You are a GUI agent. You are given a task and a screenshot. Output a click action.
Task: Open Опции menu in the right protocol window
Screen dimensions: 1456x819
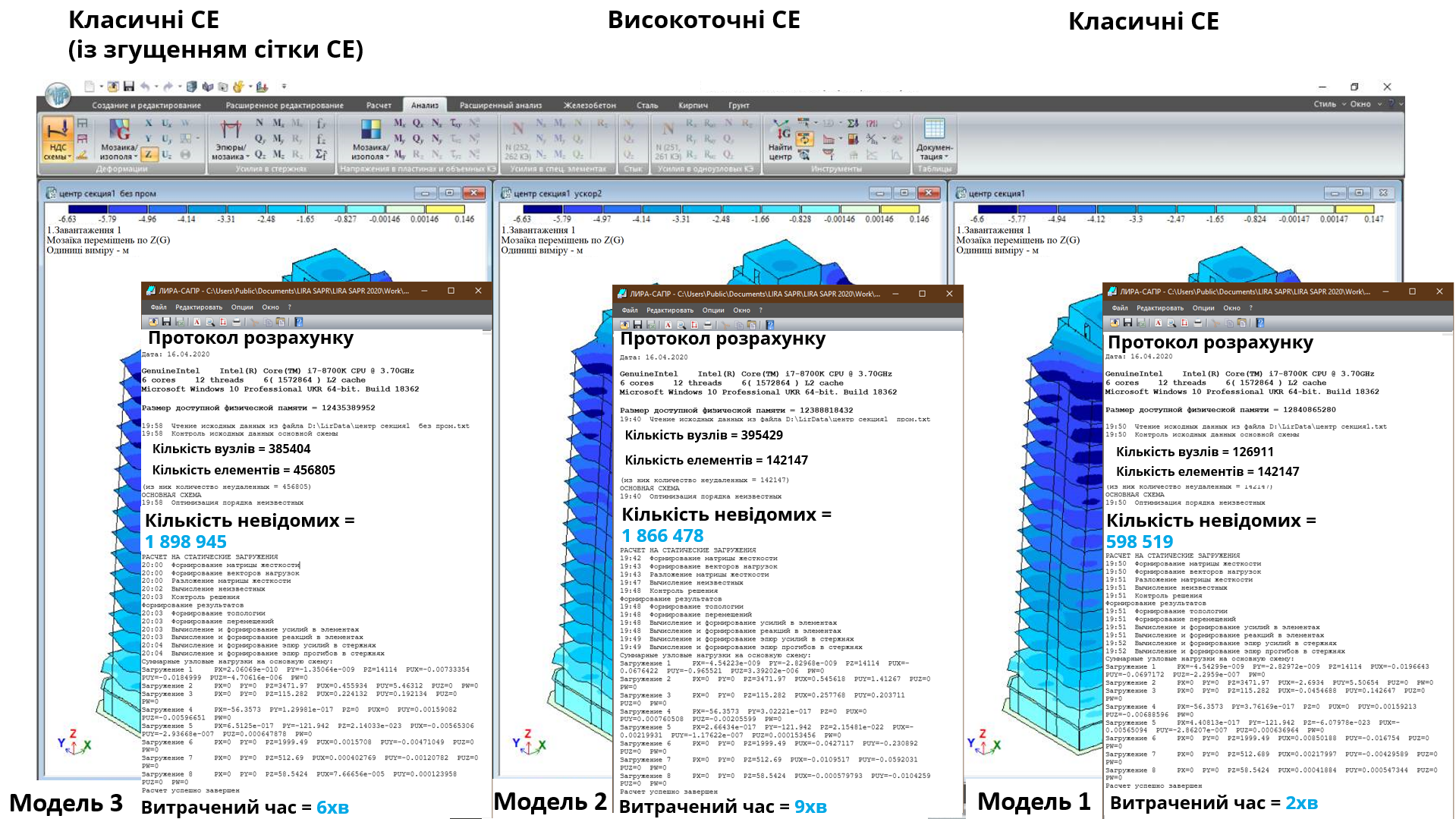pos(1203,308)
